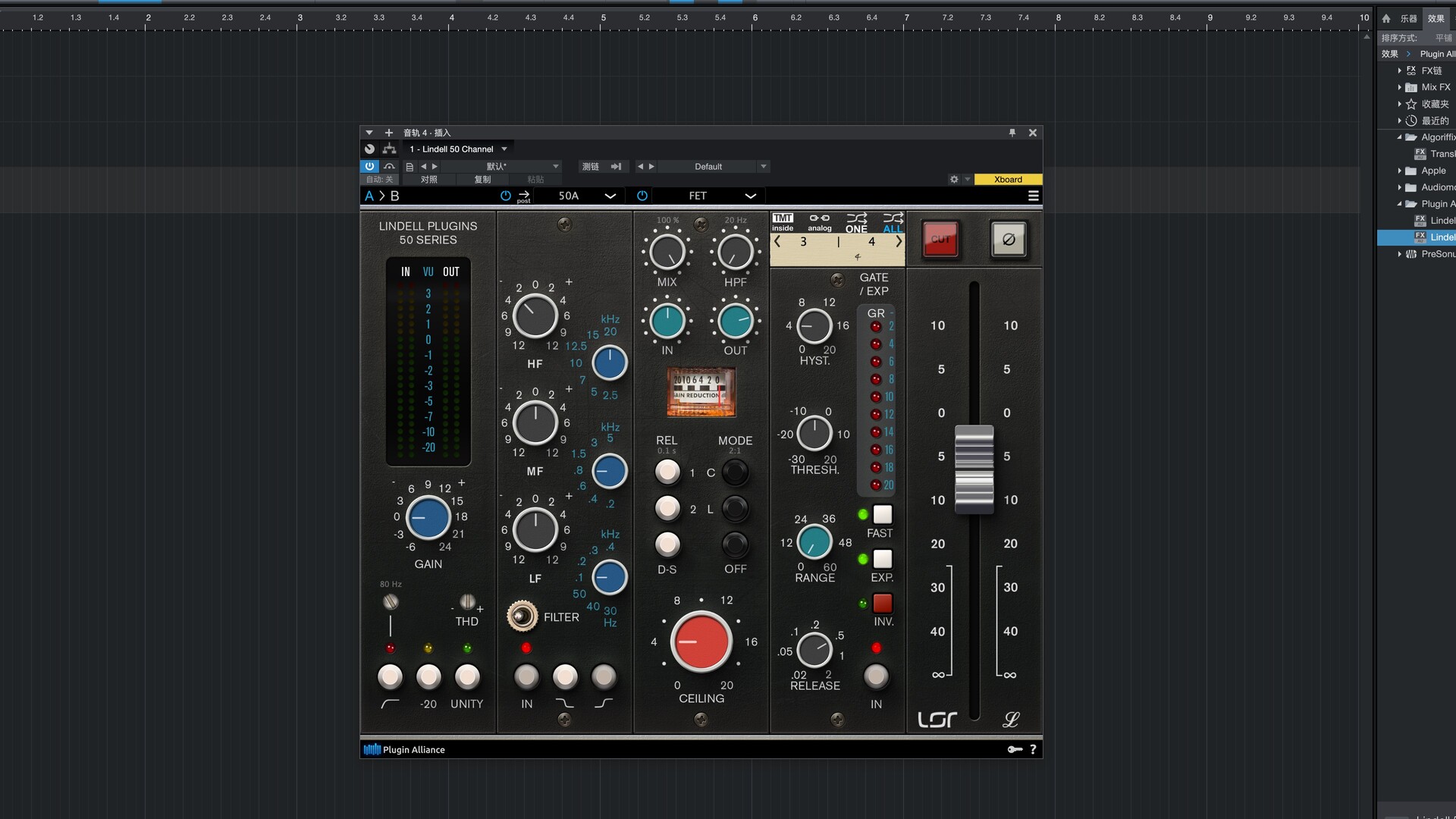Click the 对照 compare button
The image size is (1456, 819).
click(429, 180)
